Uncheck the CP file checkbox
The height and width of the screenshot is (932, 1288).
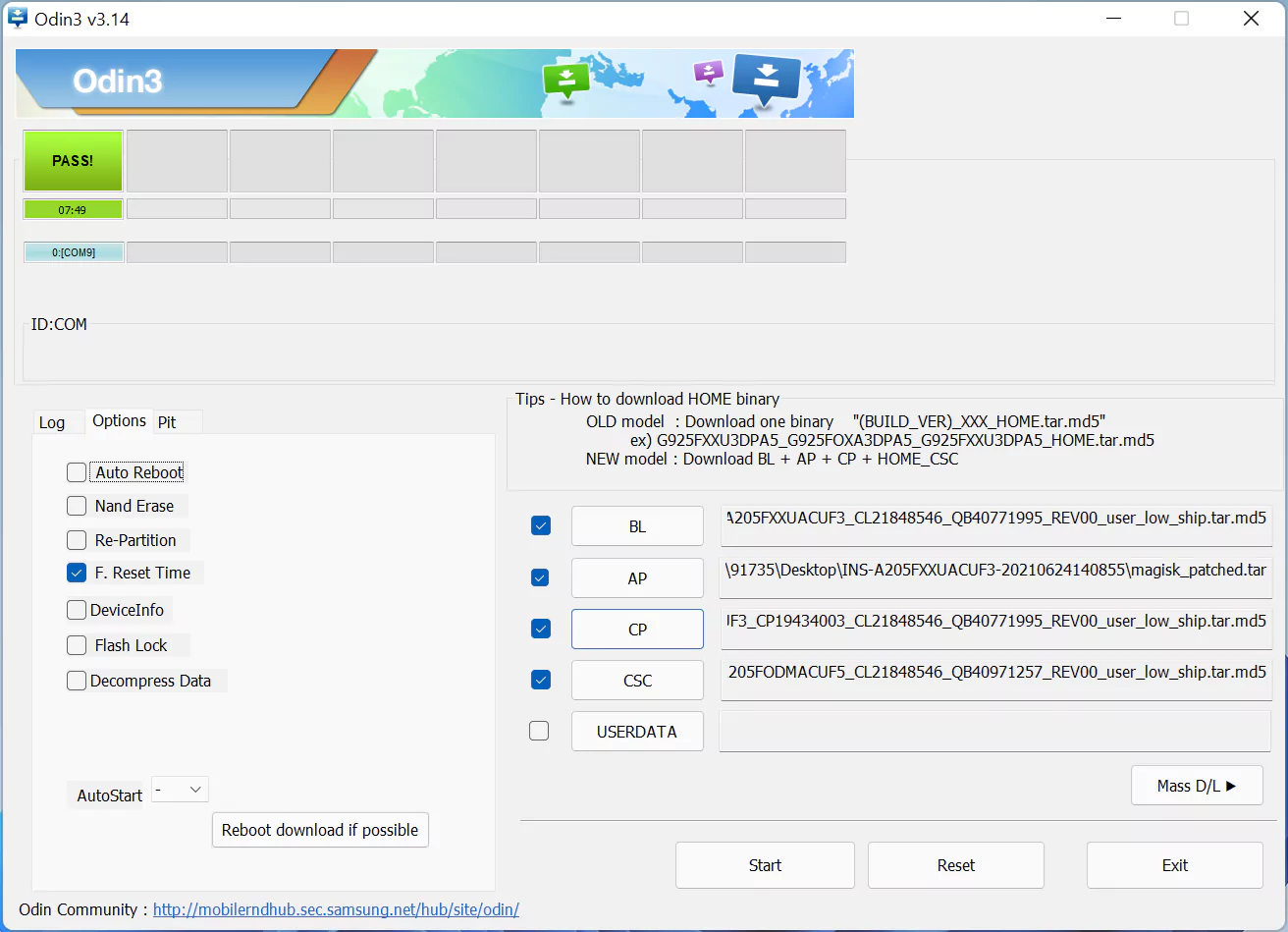coord(540,629)
